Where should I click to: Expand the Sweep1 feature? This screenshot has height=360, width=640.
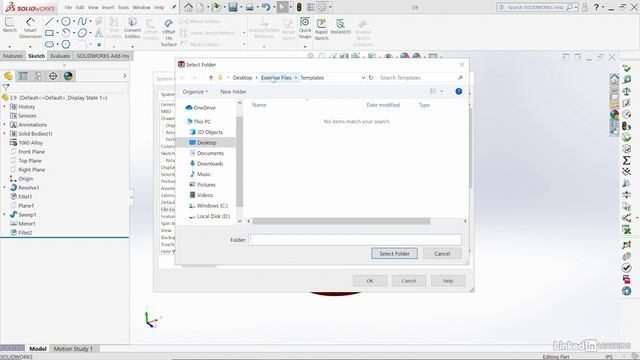[x=5, y=214]
